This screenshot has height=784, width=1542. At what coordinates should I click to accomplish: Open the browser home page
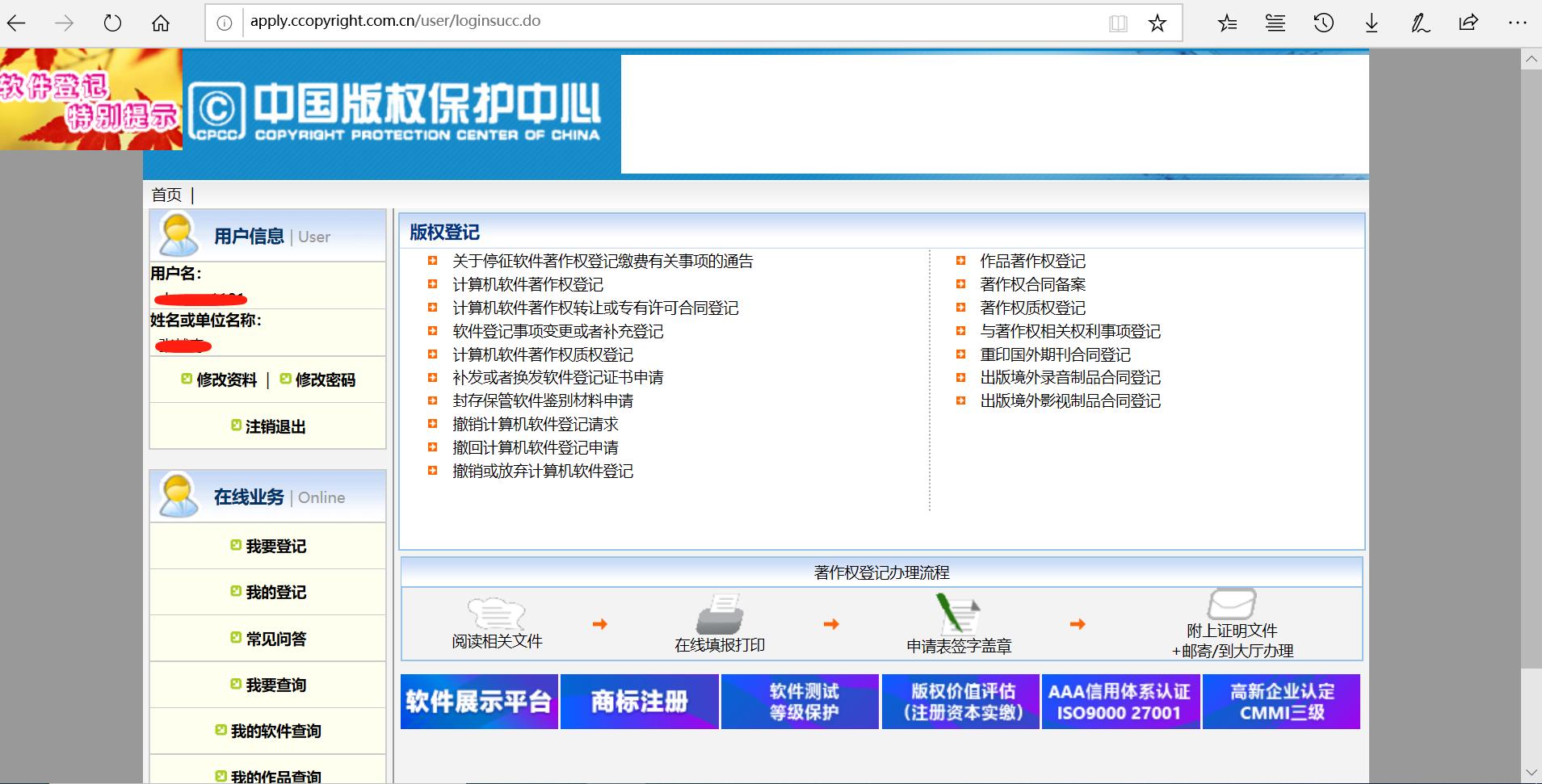click(x=161, y=23)
